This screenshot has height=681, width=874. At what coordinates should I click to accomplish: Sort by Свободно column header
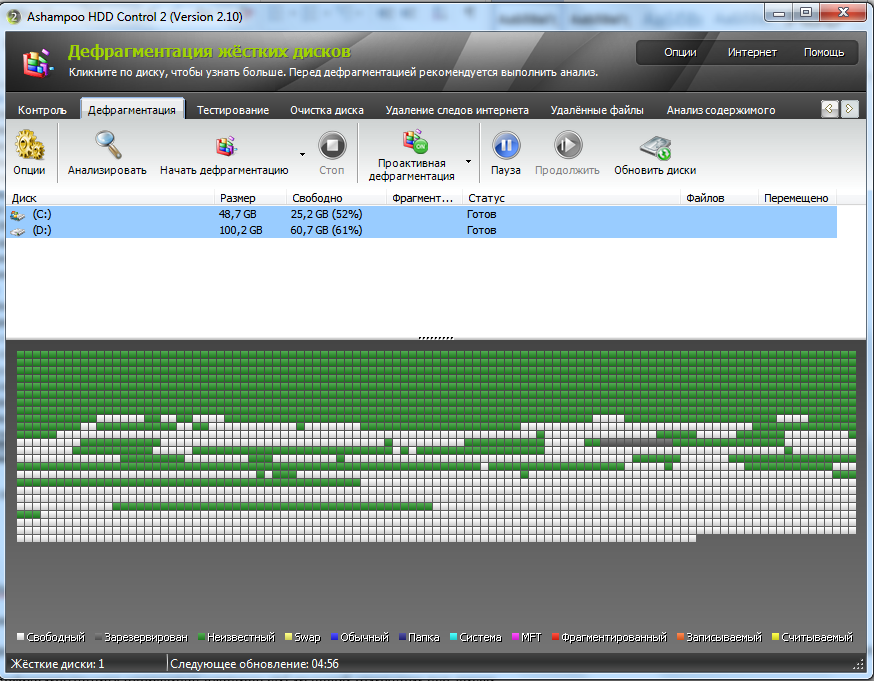pos(337,198)
